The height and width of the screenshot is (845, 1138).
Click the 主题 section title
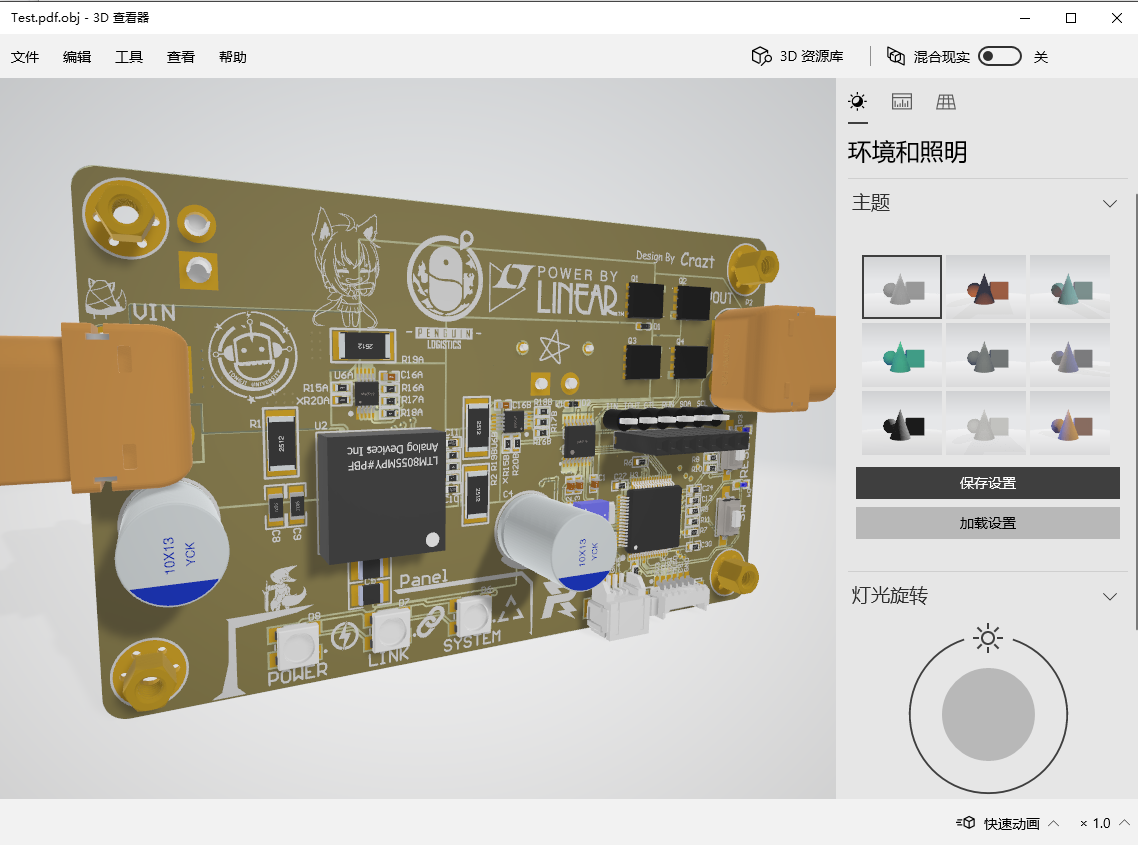[871, 203]
